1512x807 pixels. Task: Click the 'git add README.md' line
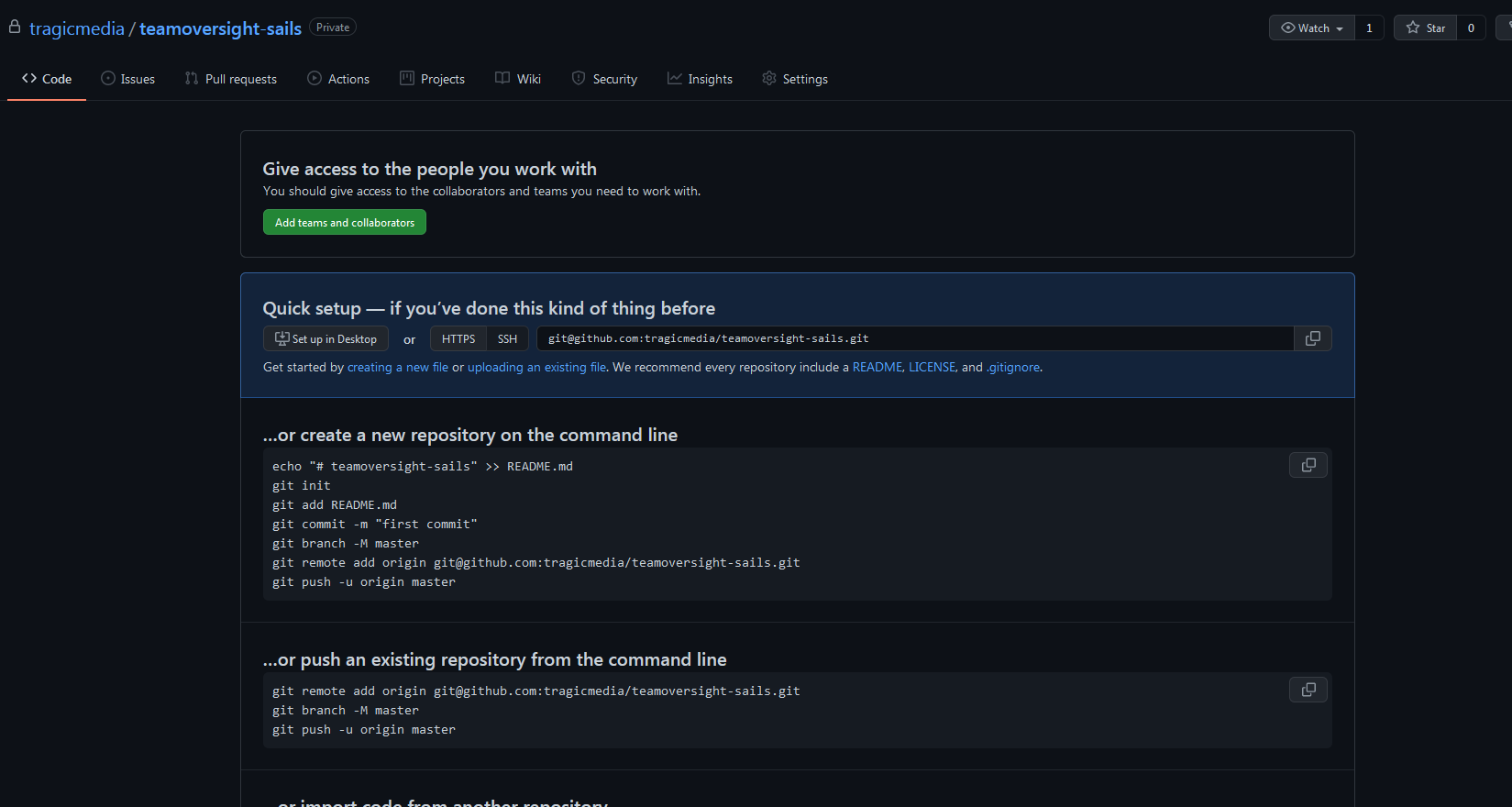pyautogui.click(x=335, y=504)
